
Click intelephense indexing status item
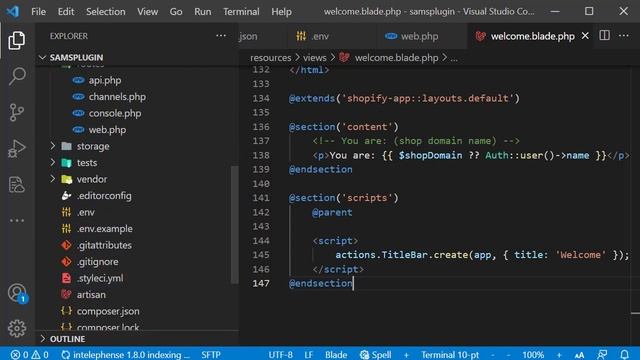(125, 354)
